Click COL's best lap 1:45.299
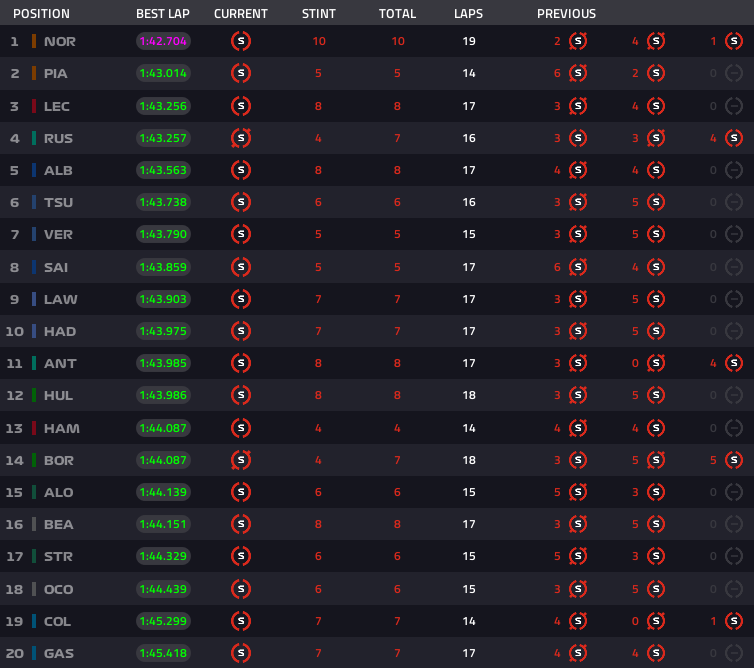The height and width of the screenshot is (668, 754). click(163, 621)
